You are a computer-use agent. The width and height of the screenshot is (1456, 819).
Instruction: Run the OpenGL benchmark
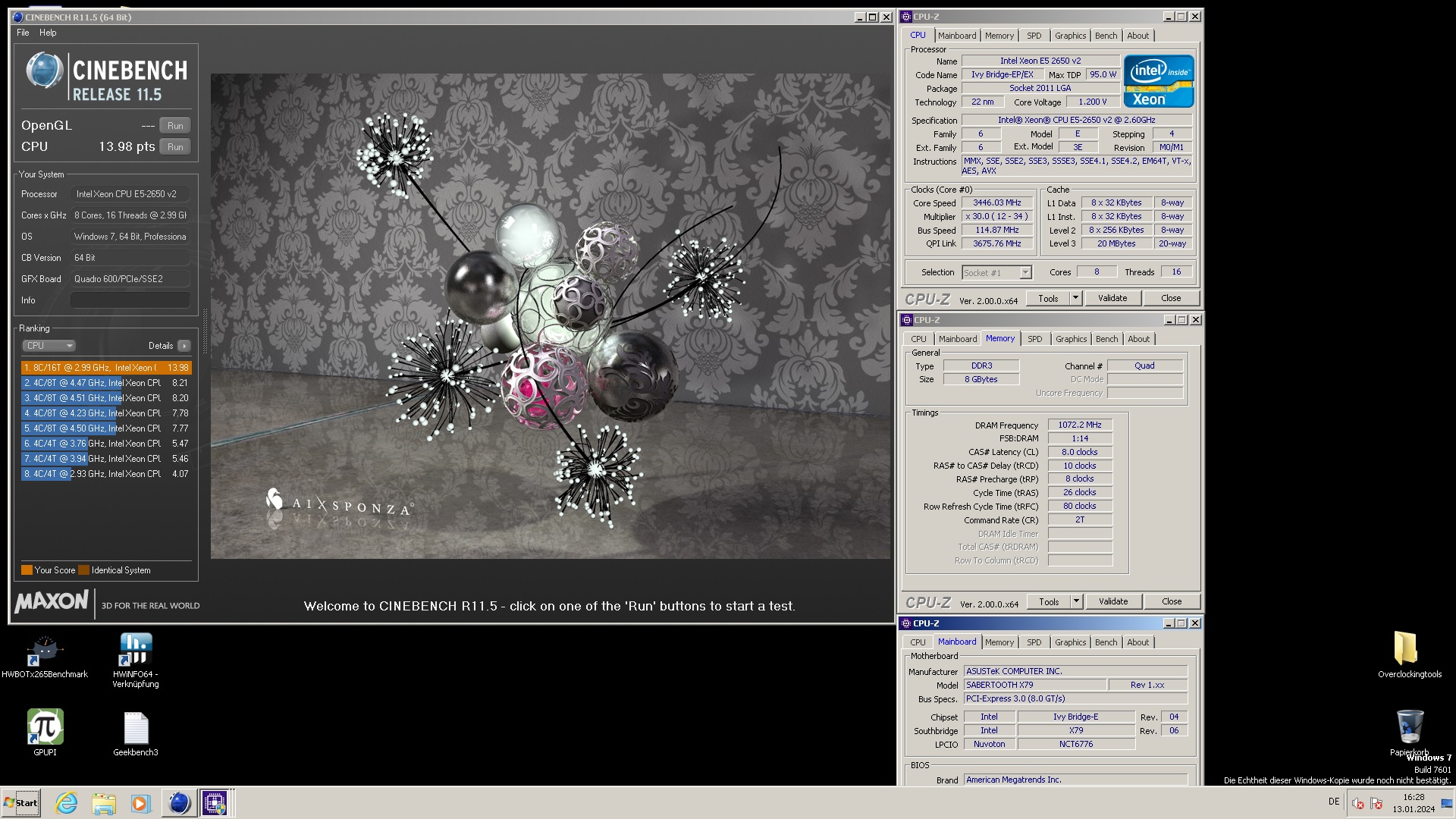click(x=175, y=126)
